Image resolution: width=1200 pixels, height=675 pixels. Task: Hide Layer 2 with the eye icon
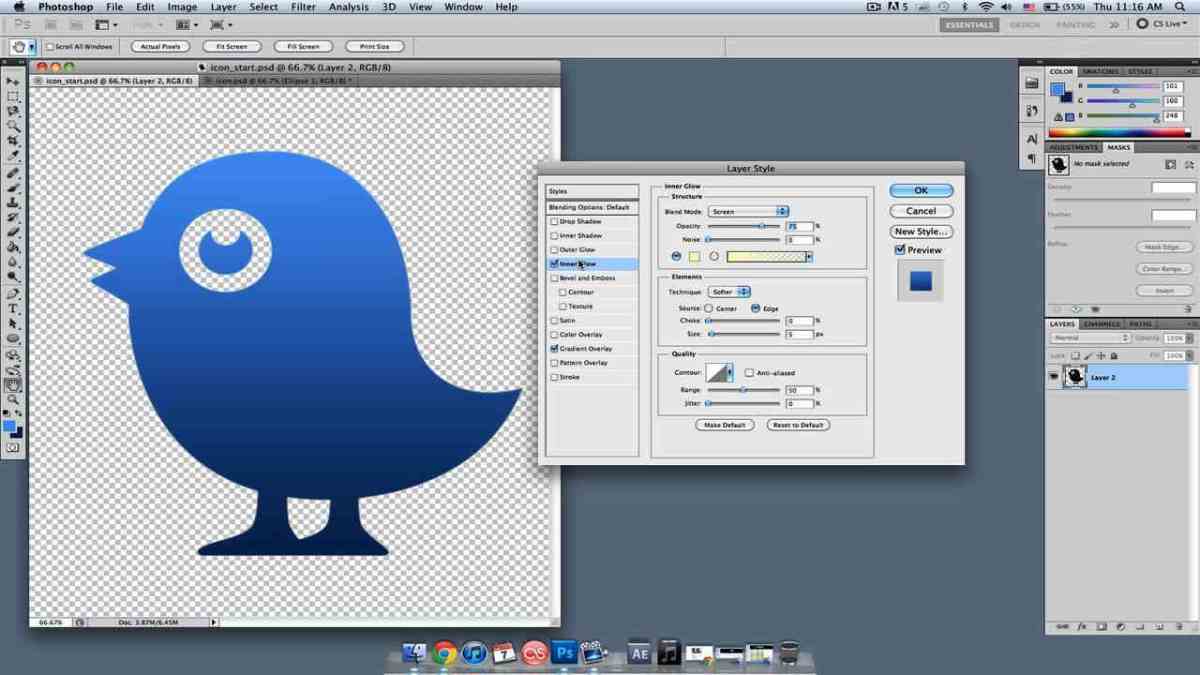click(1053, 376)
